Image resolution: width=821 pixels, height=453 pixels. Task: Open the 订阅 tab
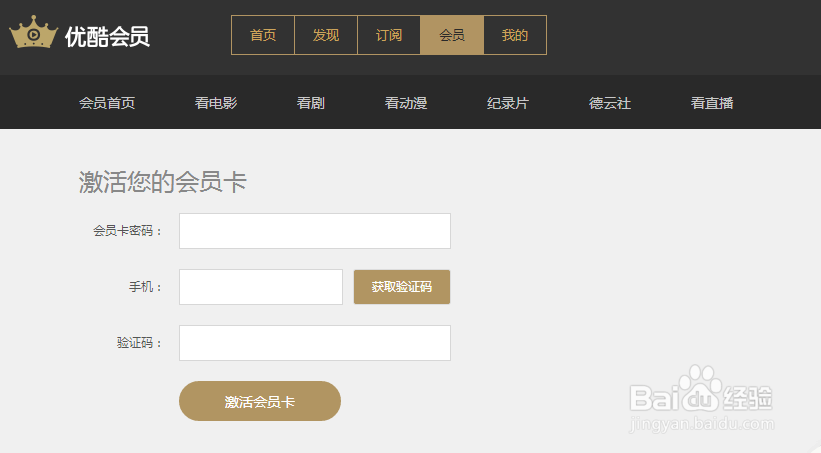click(x=389, y=35)
